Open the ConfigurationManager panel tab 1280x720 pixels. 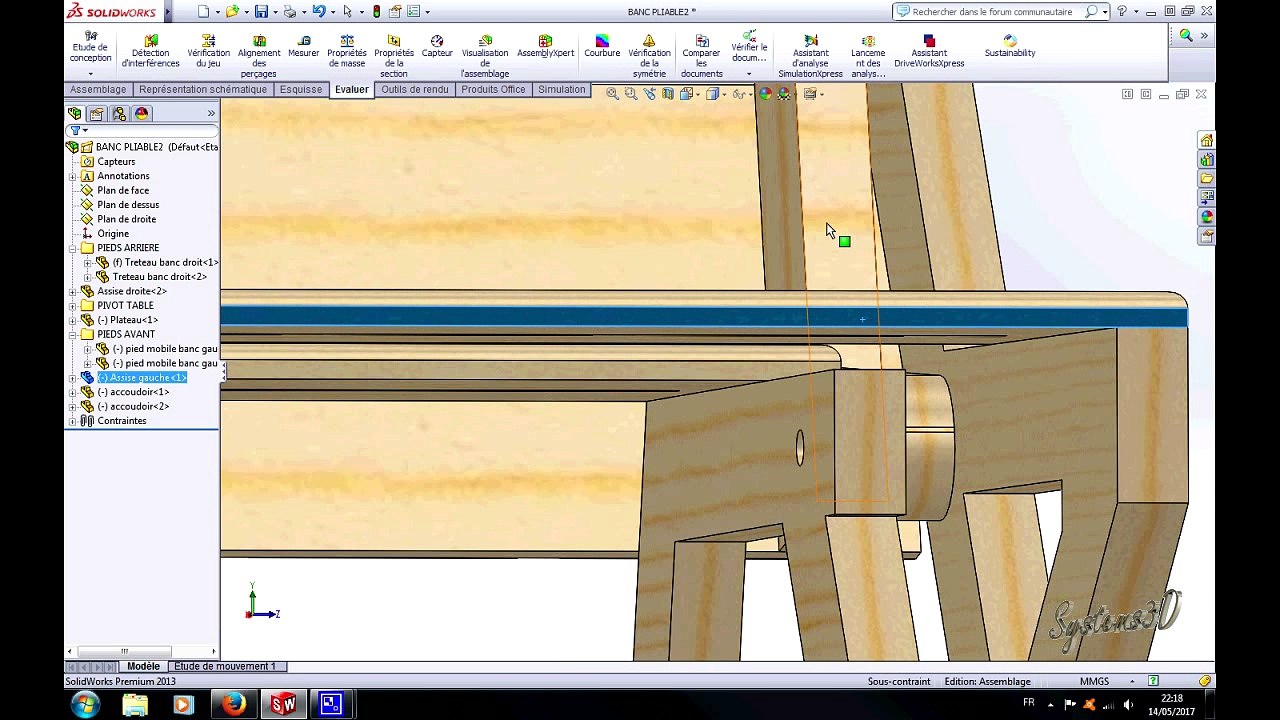tap(119, 114)
